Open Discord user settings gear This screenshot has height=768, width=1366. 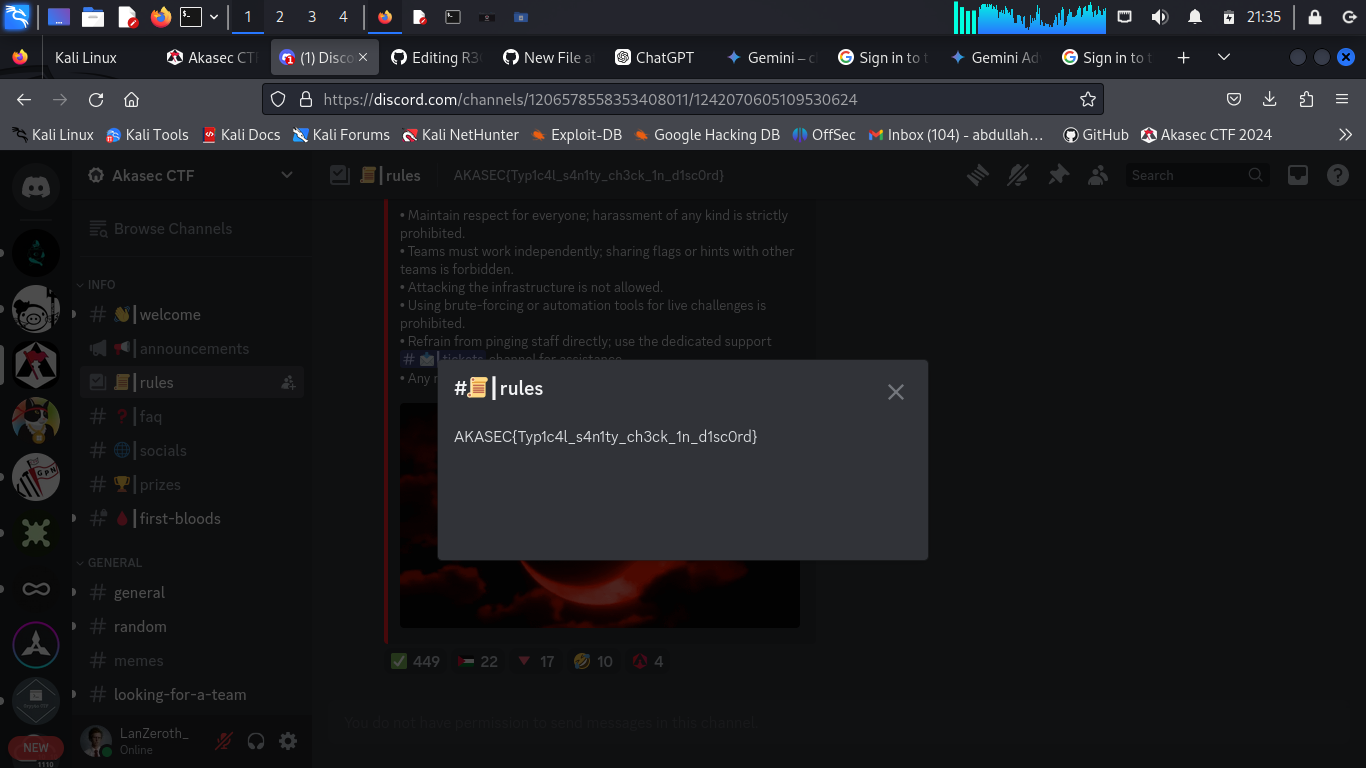click(288, 741)
